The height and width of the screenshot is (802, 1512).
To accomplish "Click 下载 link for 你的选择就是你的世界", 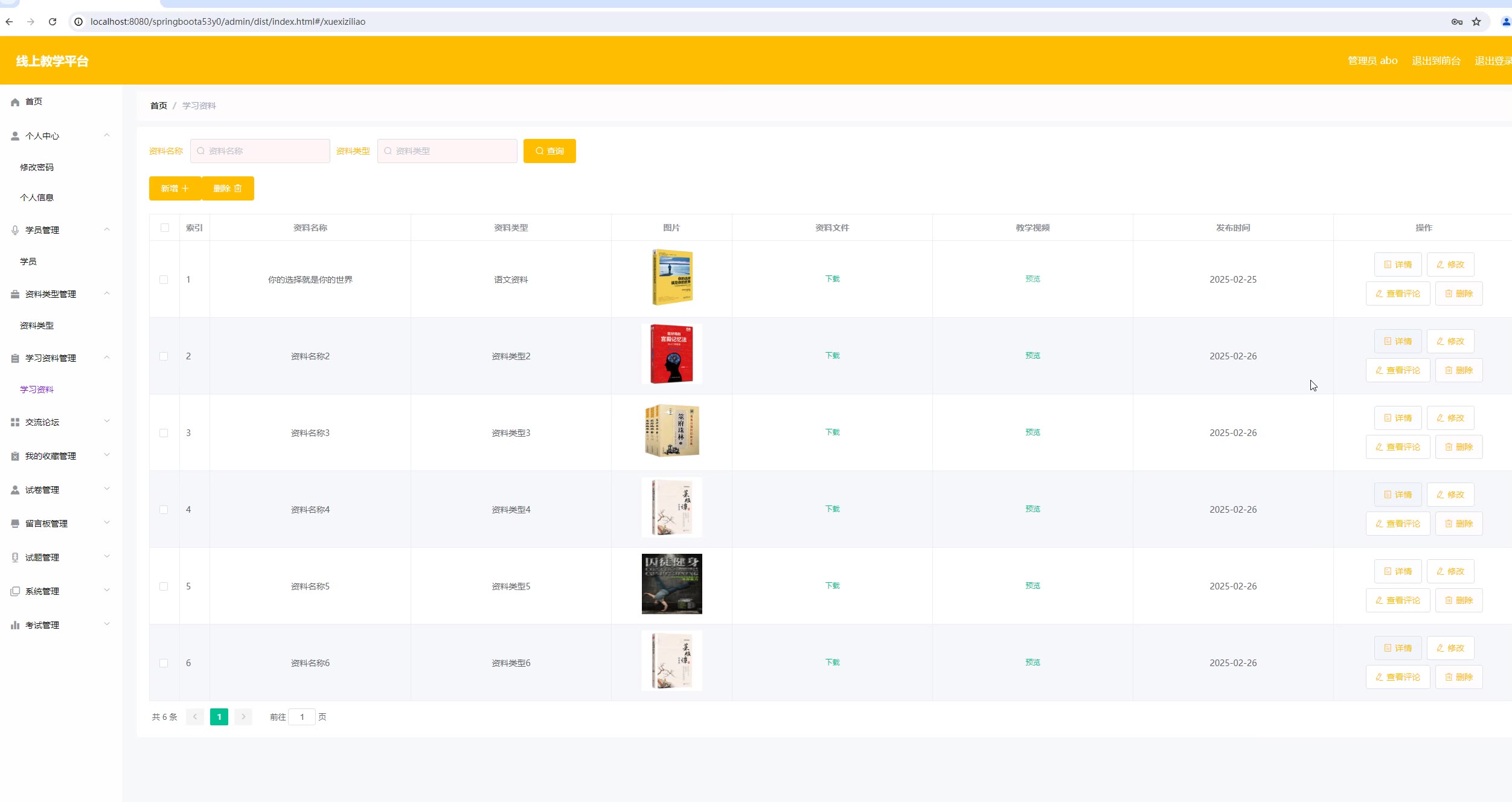I will [x=832, y=279].
